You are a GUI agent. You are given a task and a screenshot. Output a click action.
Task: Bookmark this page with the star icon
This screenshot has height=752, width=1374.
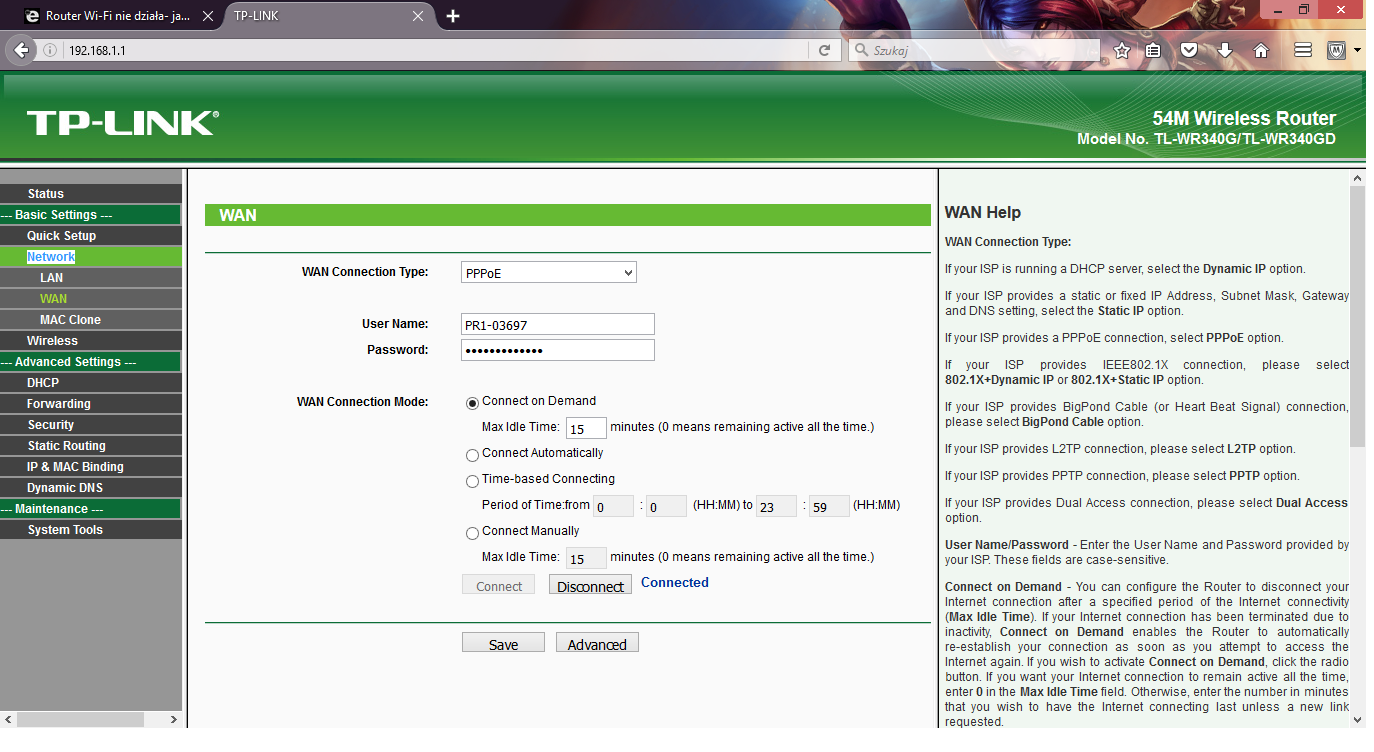[x=1122, y=50]
